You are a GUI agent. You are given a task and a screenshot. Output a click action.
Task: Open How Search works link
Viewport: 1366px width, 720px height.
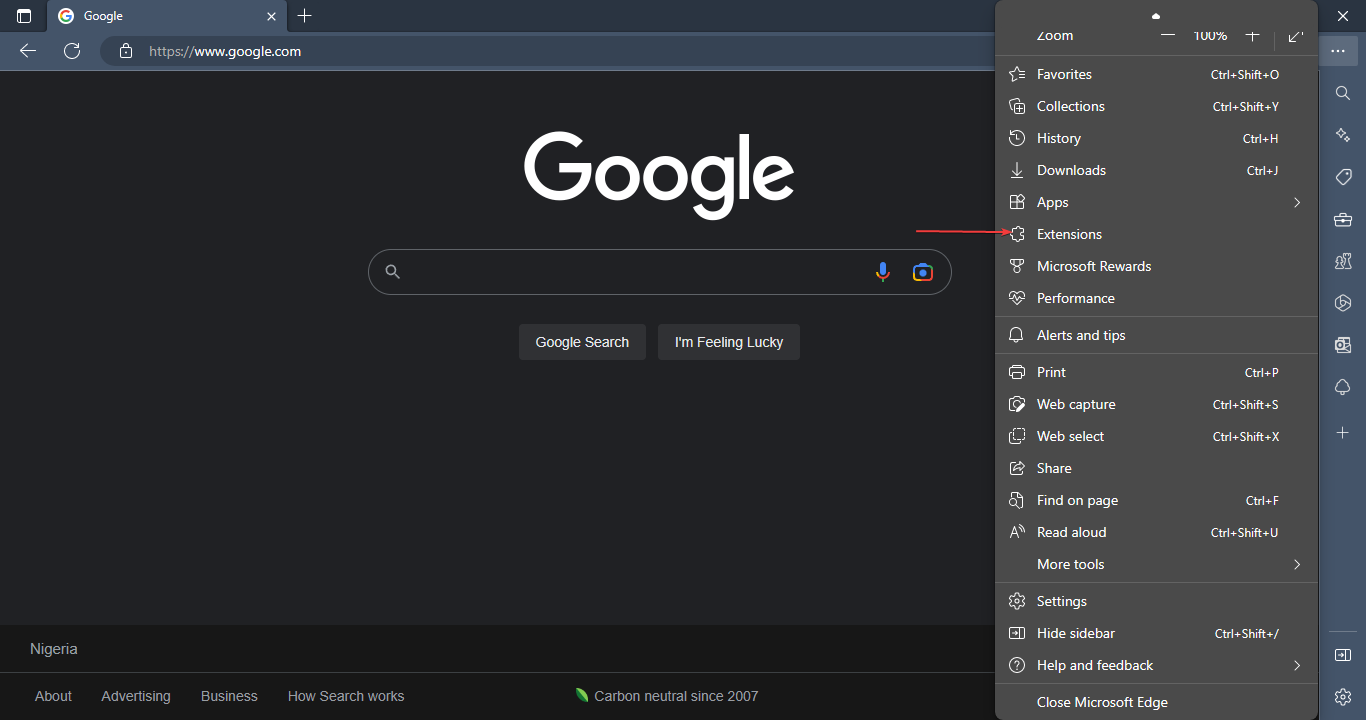(346, 696)
